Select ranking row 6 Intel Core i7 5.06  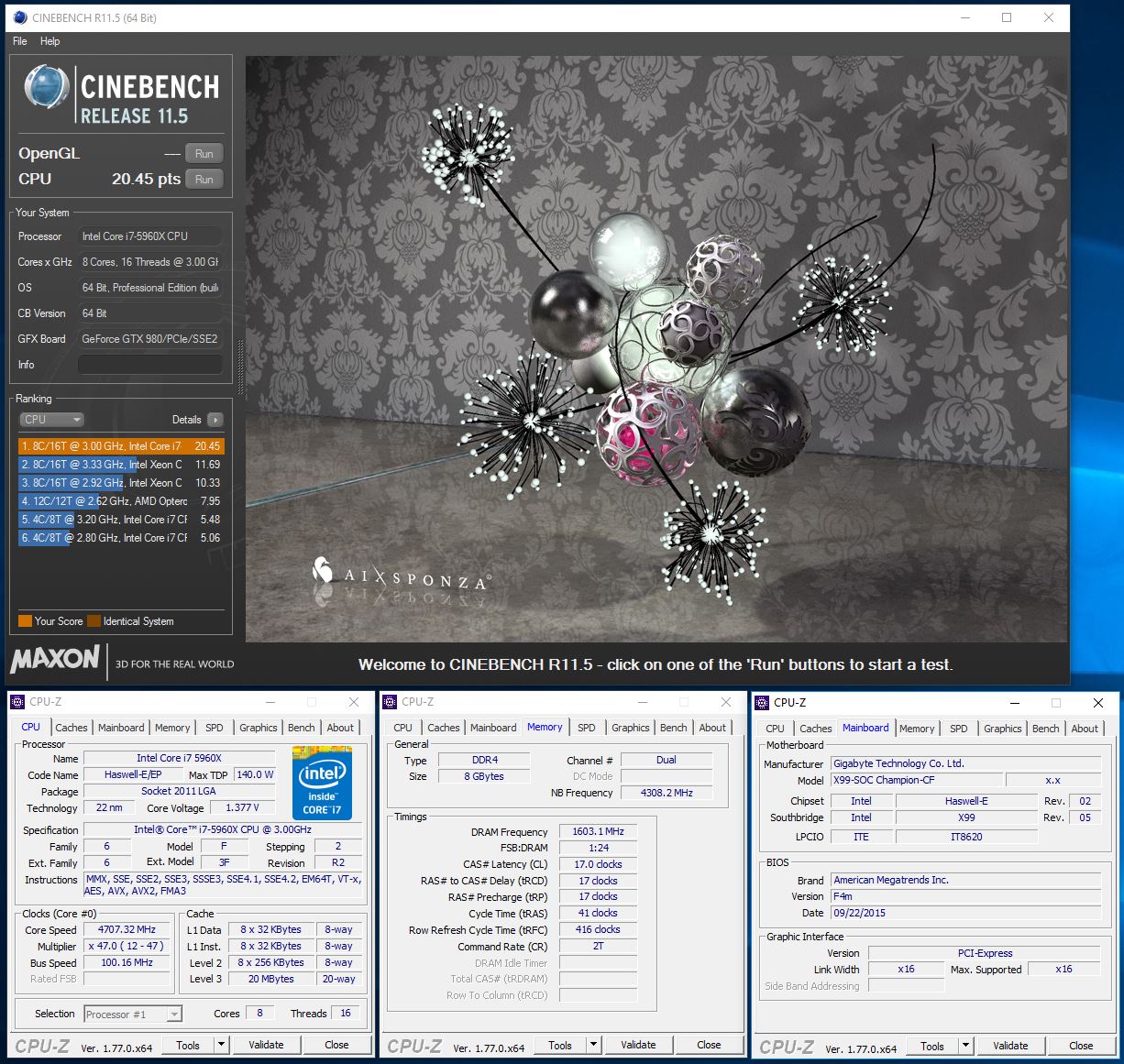pyautogui.click(x=121, y=538)
